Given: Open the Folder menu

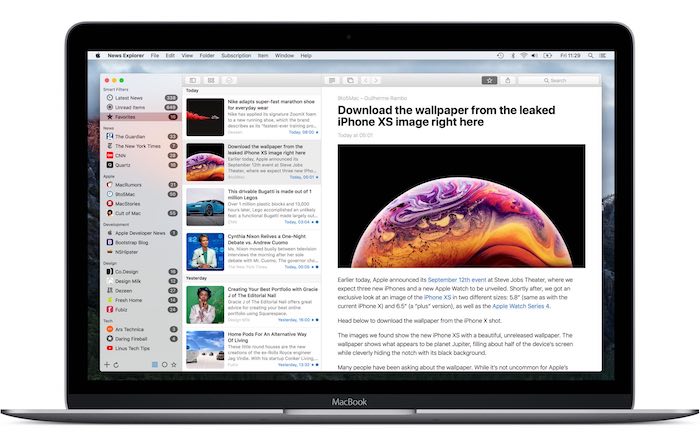Looking at the screenshot, I should (207, 56).
